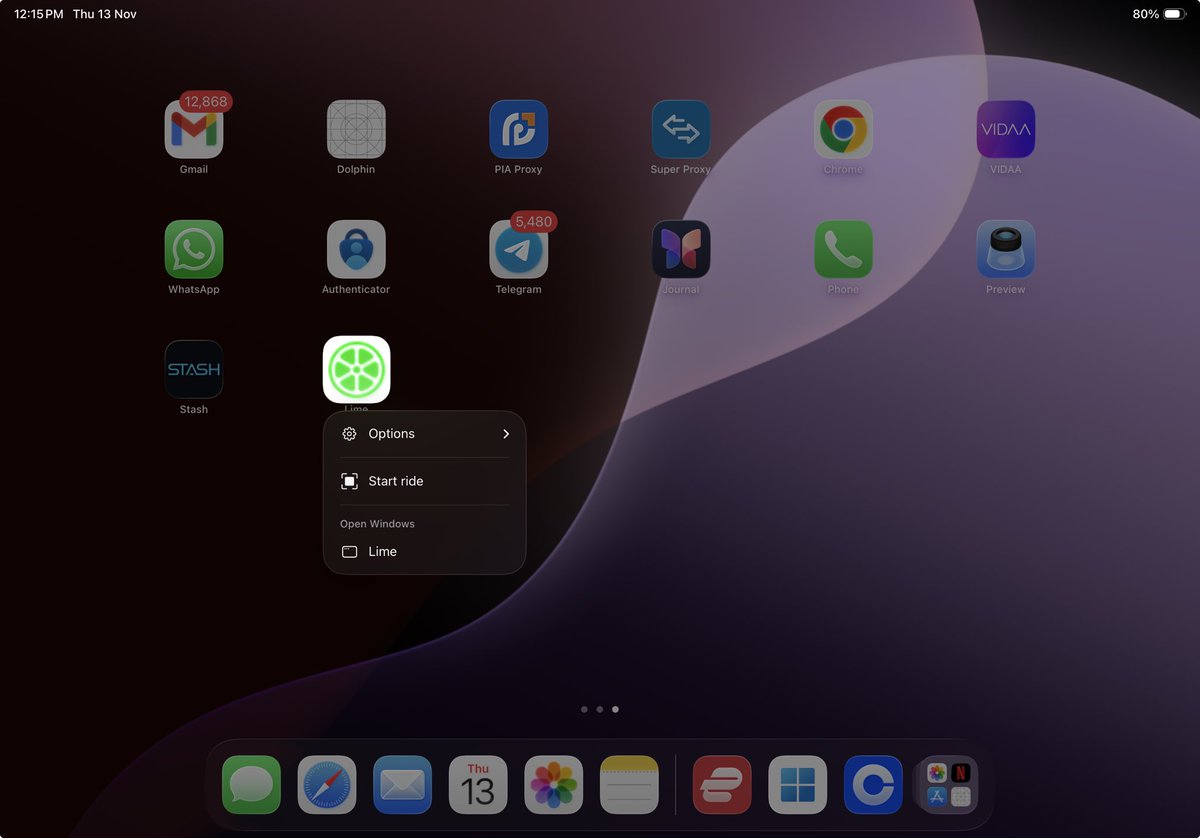Tap the gear icon beside Options

(x=349, y=434)
